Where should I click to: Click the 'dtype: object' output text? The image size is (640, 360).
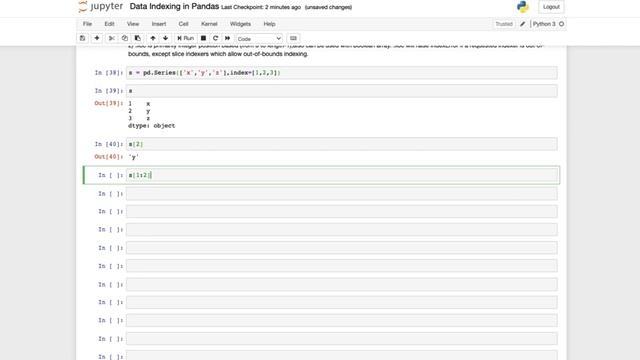[151, 126]
